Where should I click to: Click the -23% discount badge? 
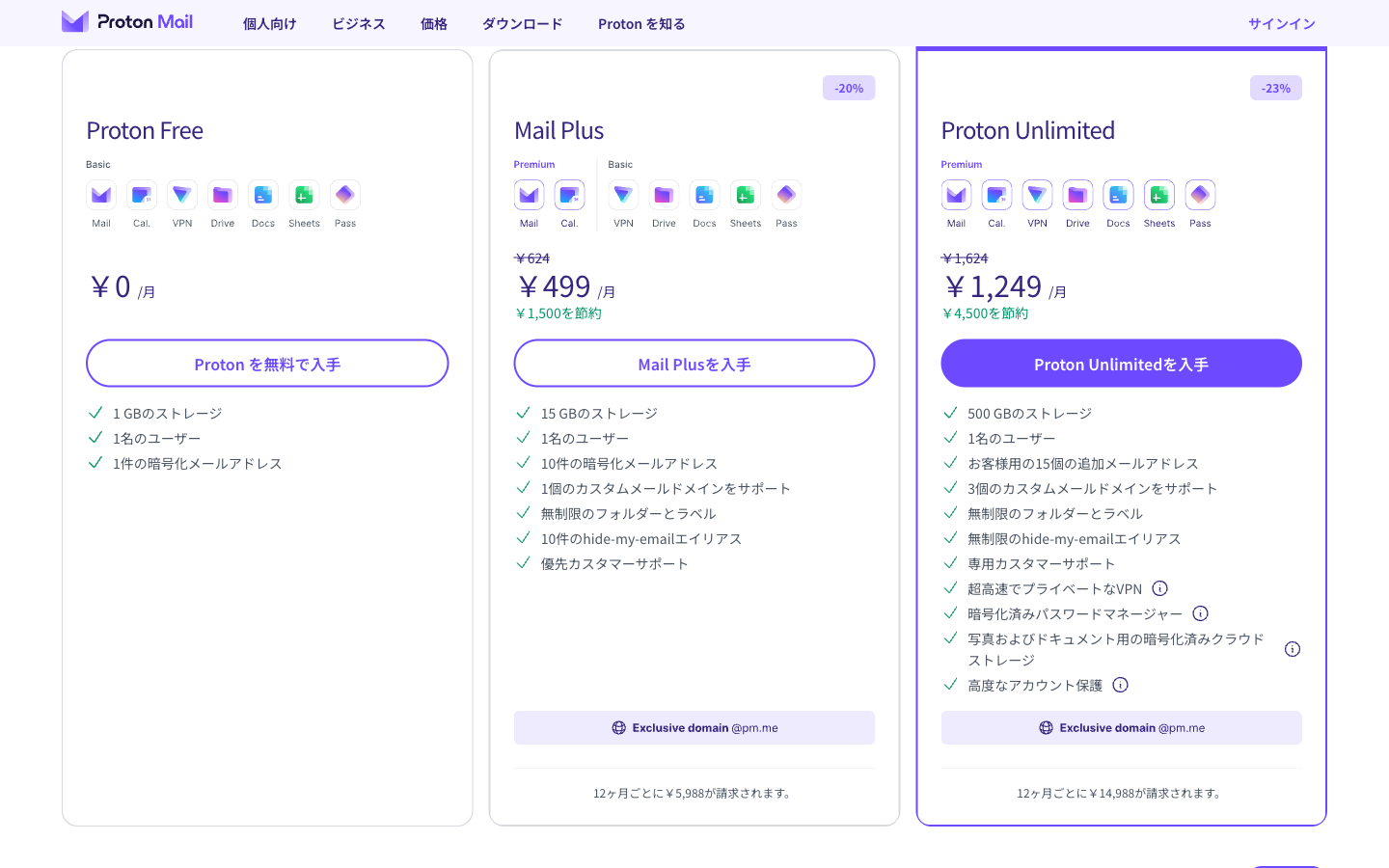1276,88
